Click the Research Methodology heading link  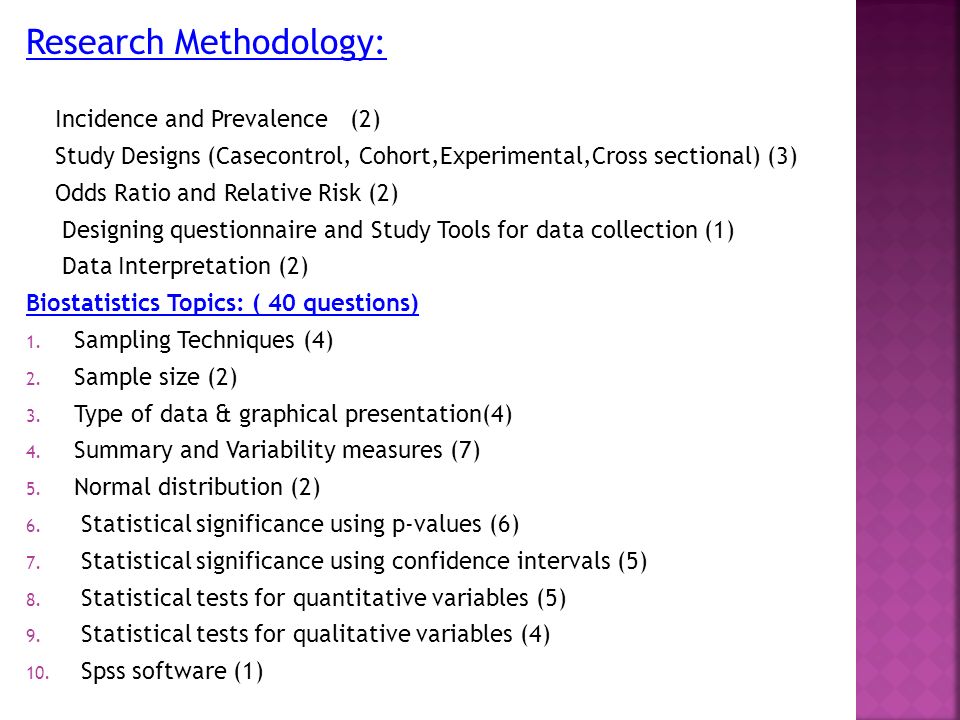(x=206, y=43)
